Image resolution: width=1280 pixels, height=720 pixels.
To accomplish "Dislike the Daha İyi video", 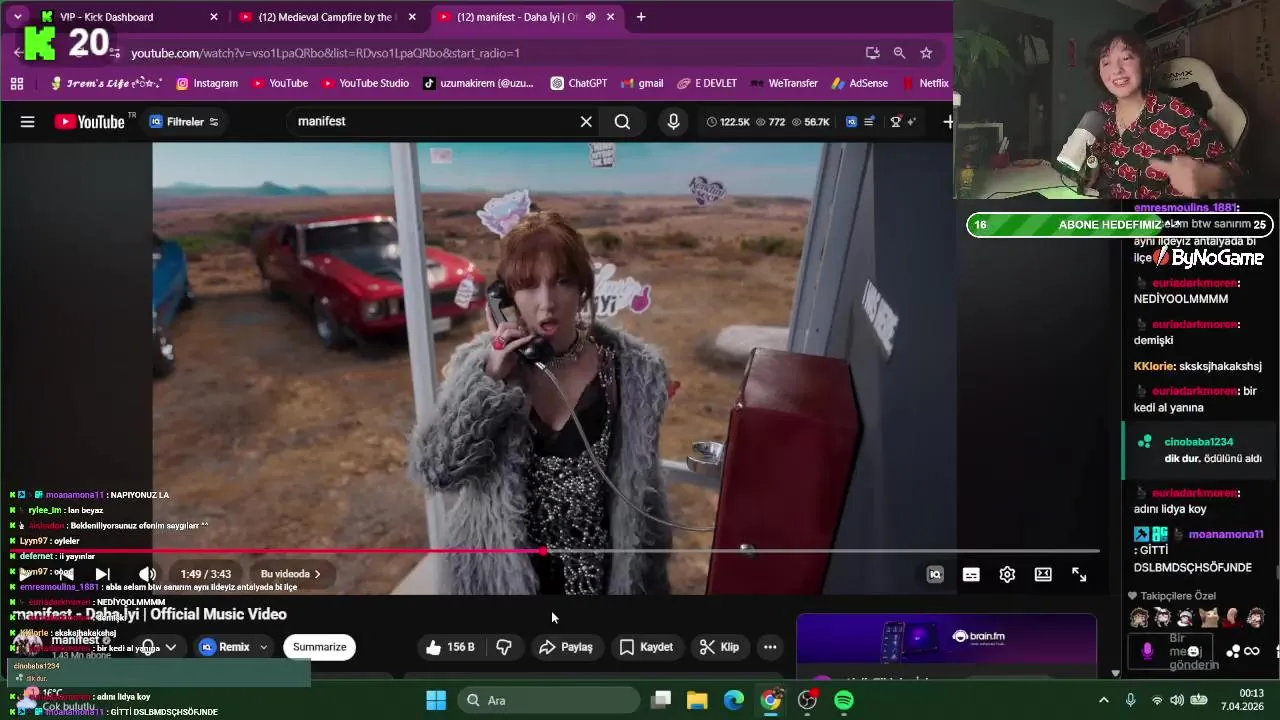I will [x=504, y=647].
